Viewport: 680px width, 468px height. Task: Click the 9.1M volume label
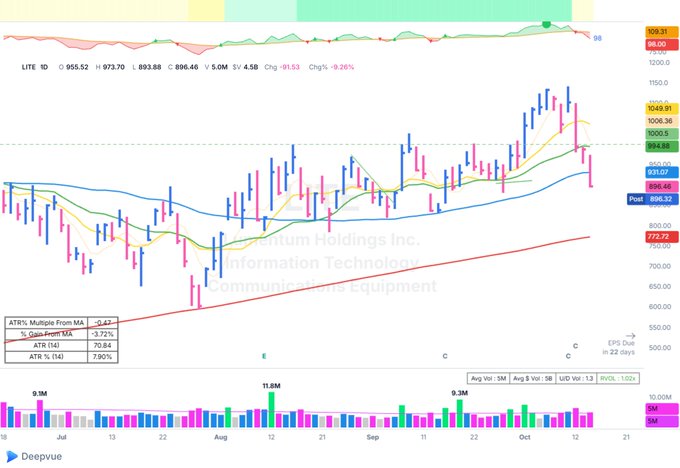click(x=40, y=393)
